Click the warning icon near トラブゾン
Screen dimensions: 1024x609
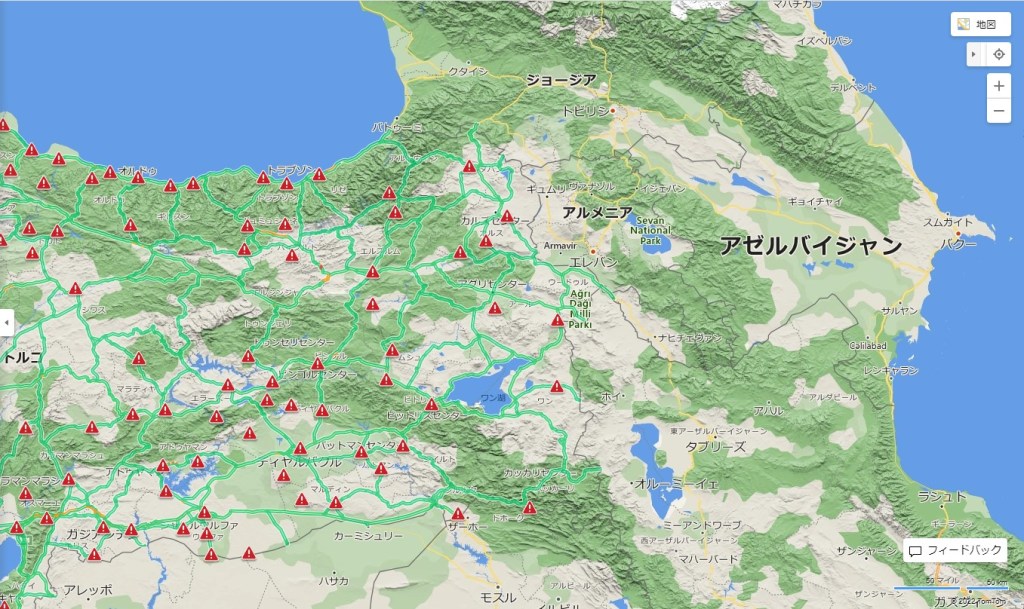pyautogui.click(x=287, y=183)
